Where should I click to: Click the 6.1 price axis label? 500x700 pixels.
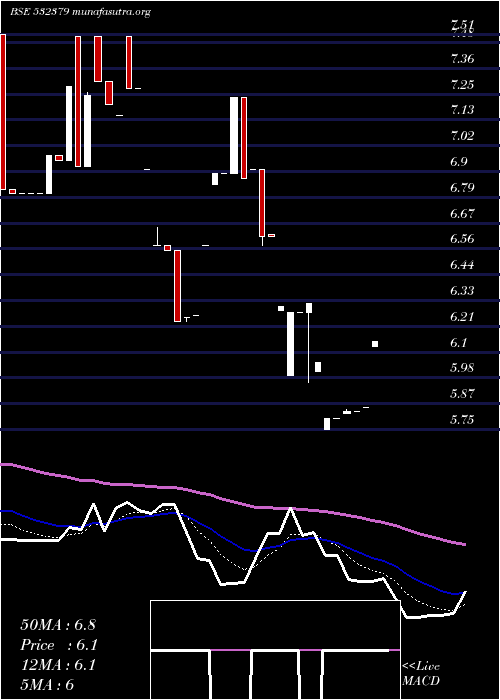click(x=459, y=342)
